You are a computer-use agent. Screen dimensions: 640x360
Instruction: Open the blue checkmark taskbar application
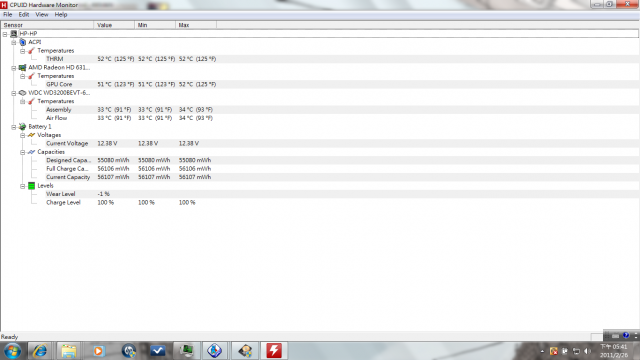click(x=157, y=351)
